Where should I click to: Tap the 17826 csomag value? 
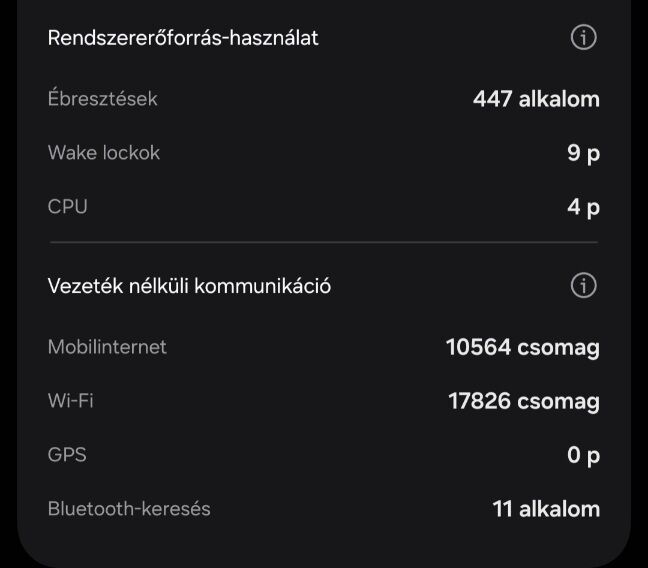click(523, 401)
